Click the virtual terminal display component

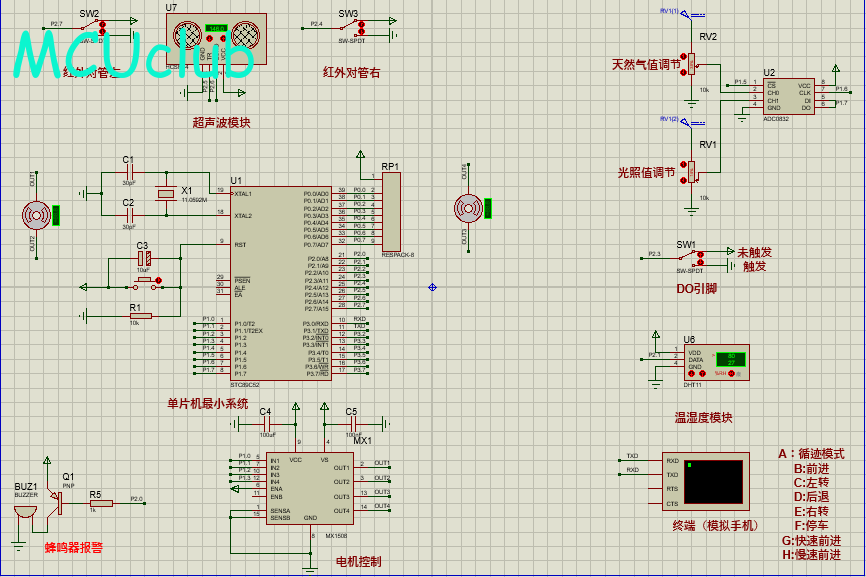coord(716,482)
